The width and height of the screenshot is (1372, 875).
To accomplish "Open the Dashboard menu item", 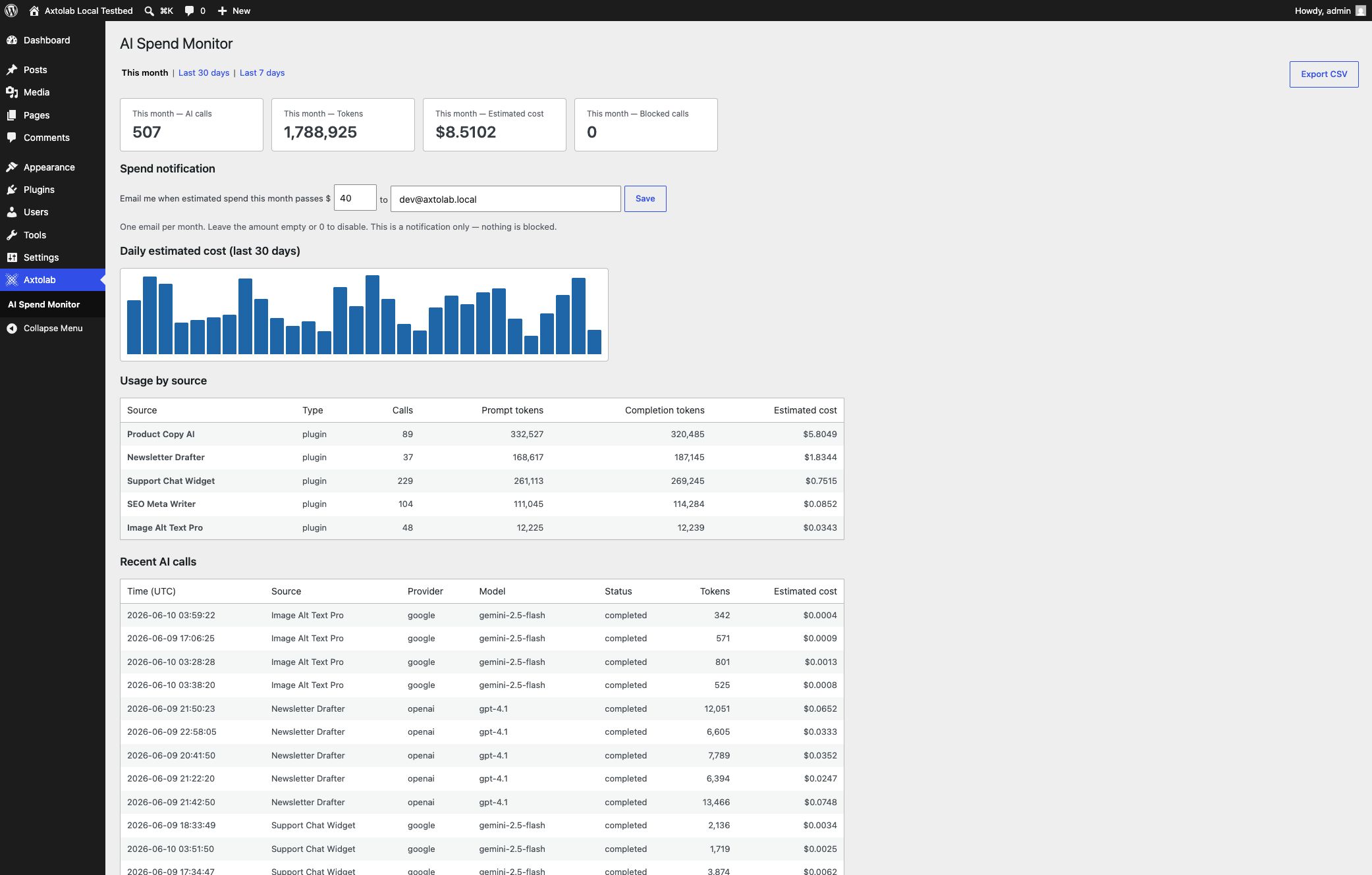I will pyautogui.click(x=53, y=40).
